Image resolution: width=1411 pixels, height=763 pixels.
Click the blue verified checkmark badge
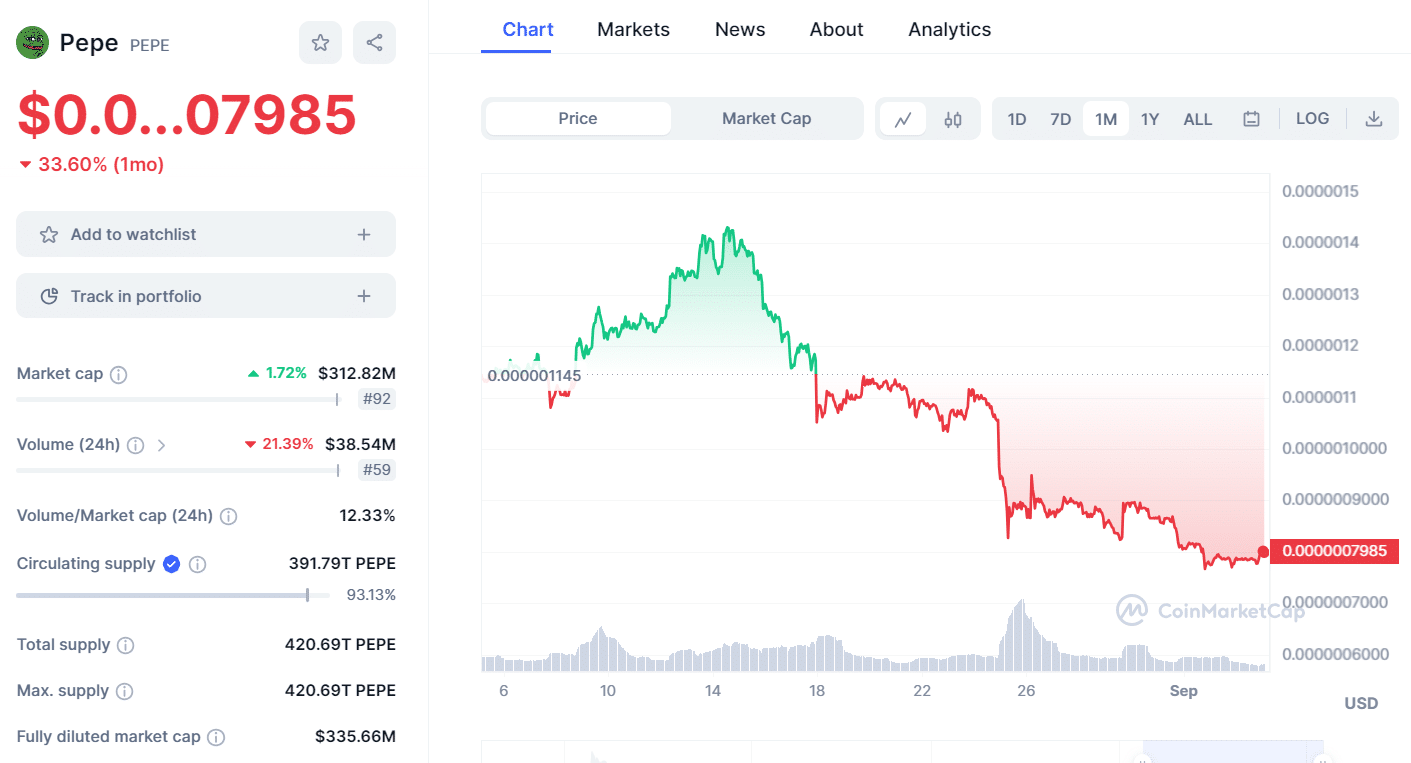click(x=171, y=564)
